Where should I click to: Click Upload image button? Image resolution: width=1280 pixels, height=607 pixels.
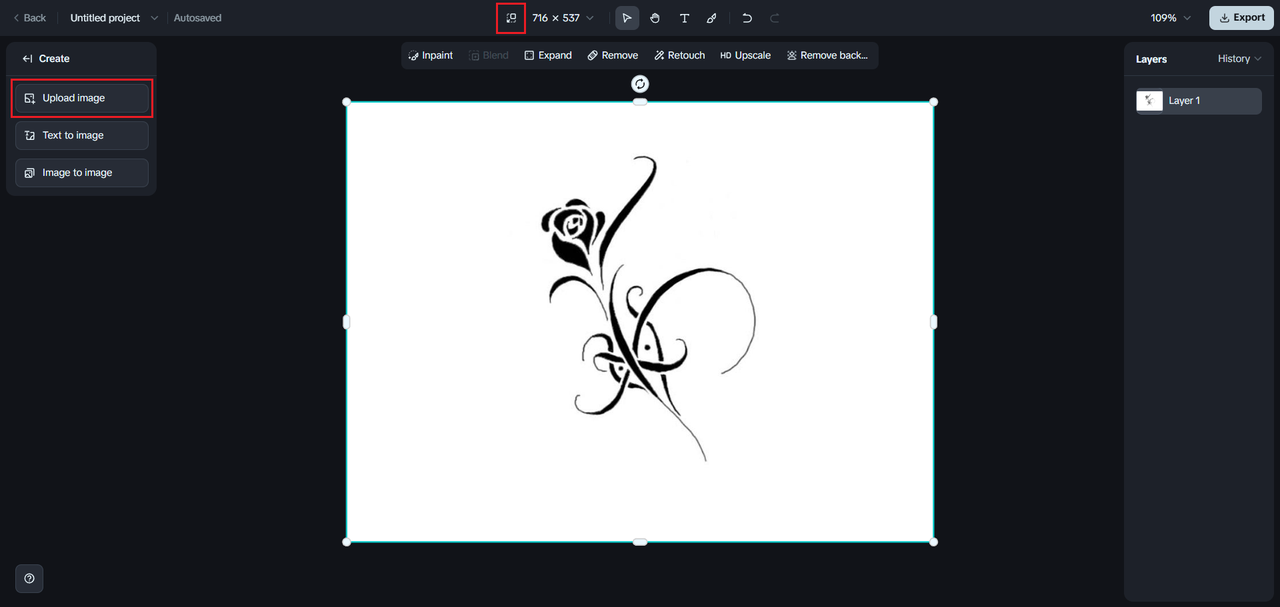[x=82, y=98]
